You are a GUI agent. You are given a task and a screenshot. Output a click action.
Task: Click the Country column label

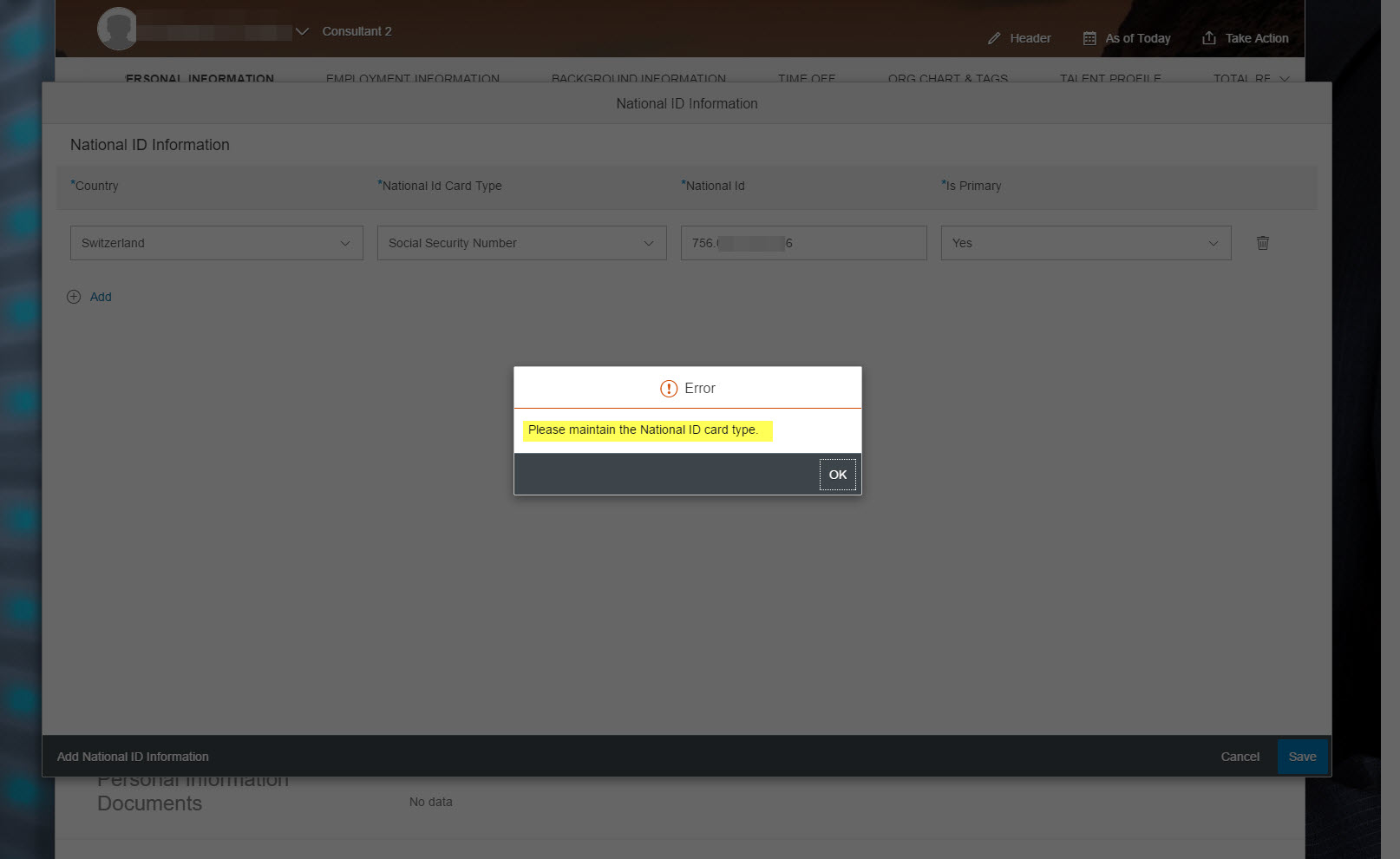(x=95, y=186)
